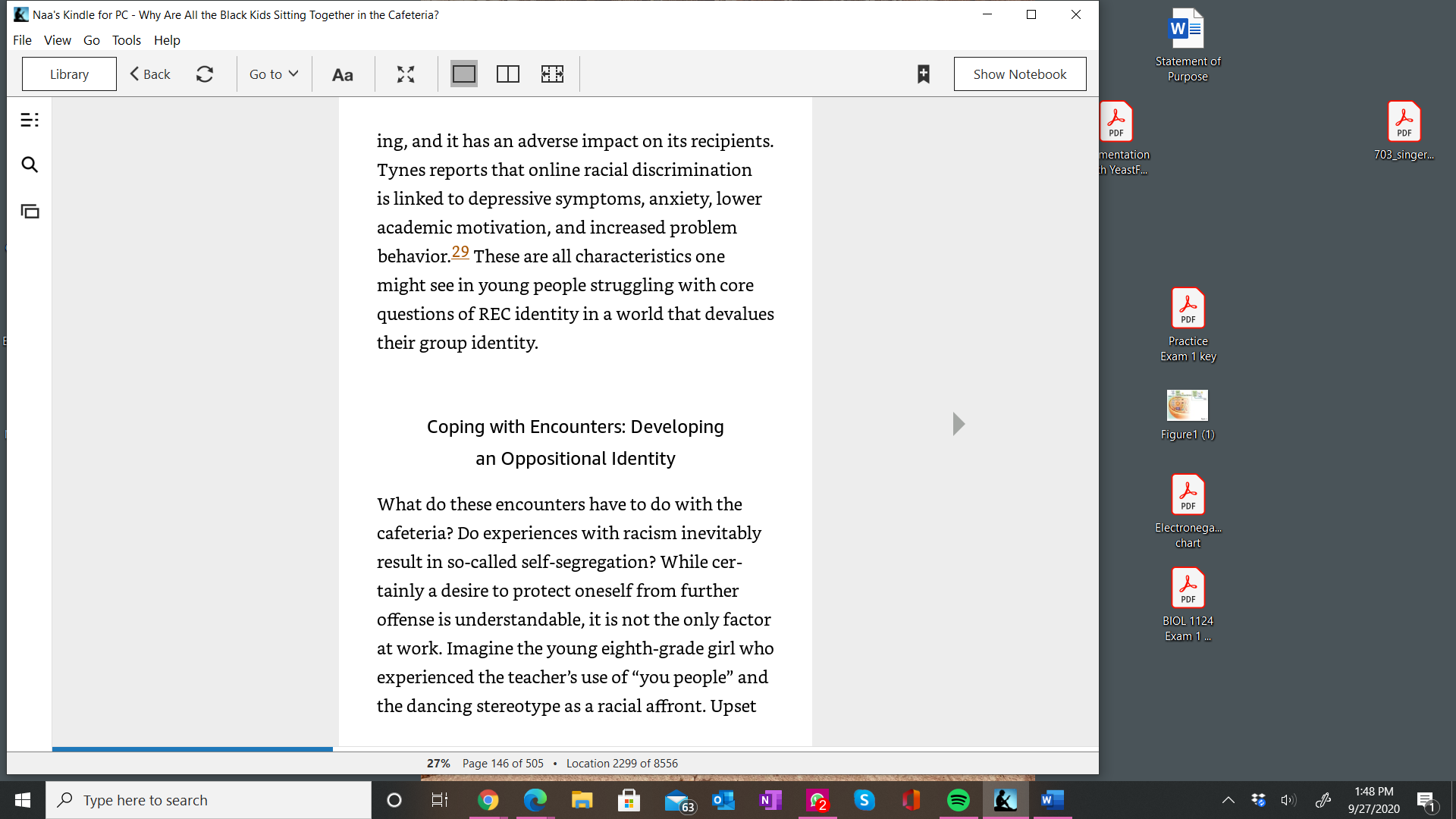Viewport: 1456px width, 819px height.
Task: Expand the Go to dropdown
Action: [x=274, y=74]
